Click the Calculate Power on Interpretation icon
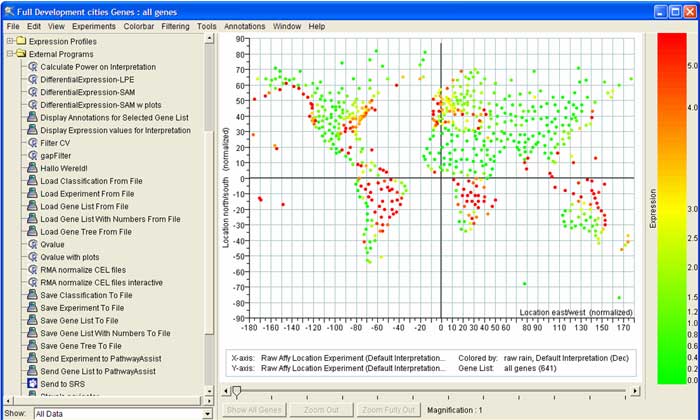The width and height of the screenshot is (700, 420). click(33, 66)
